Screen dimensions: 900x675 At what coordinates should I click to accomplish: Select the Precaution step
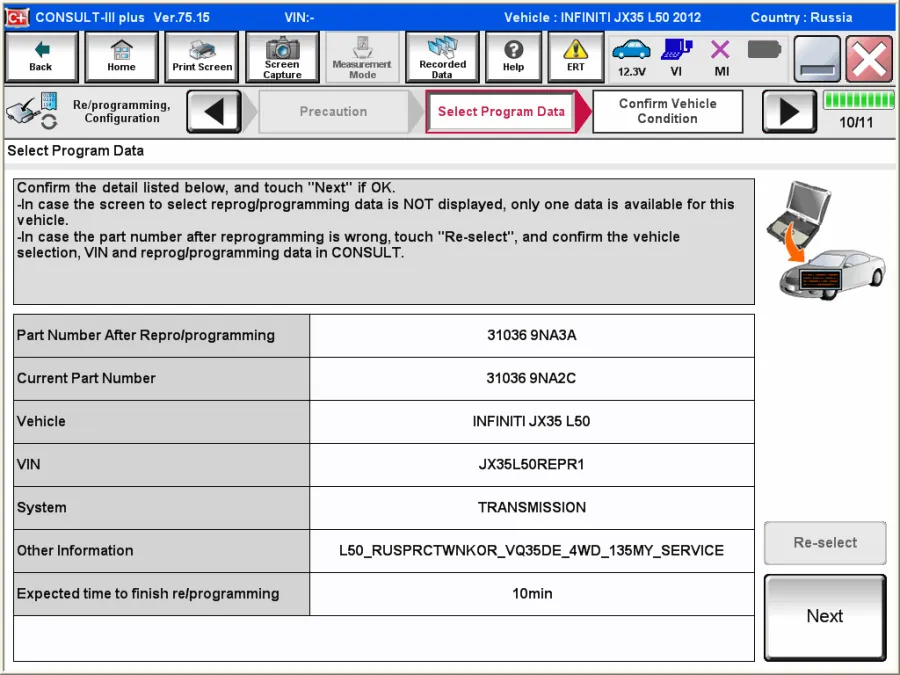coord(333,111)
